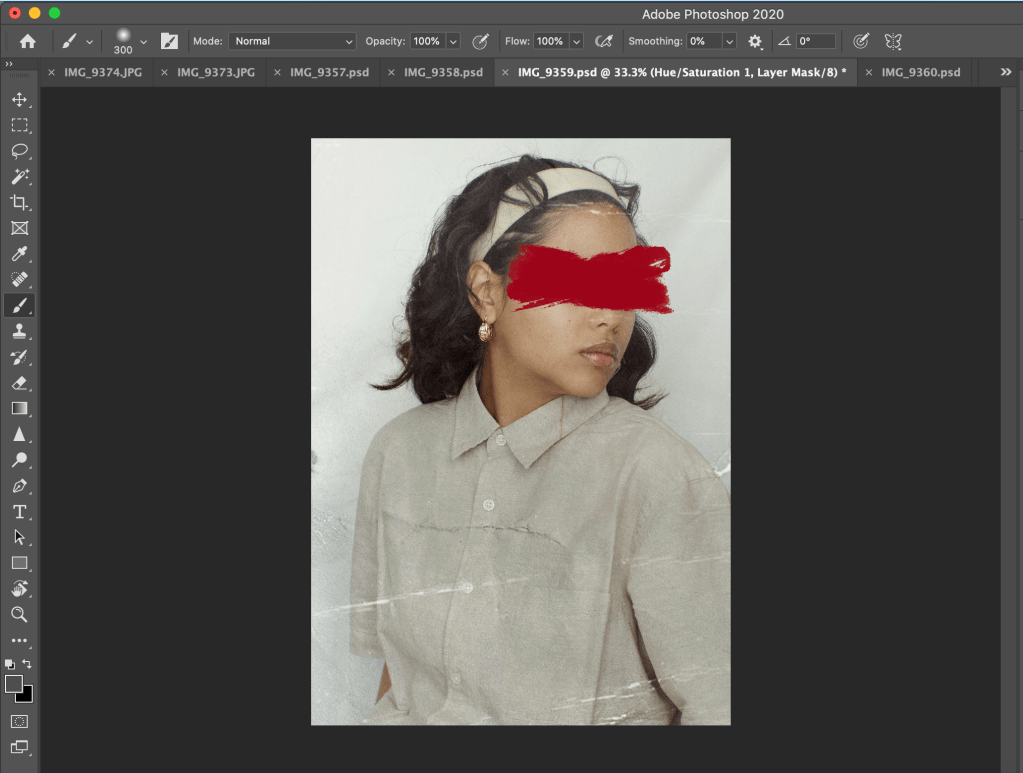Toggle Quick Mask mode
Viewport: 1023px width, 773px height.
[x=19, y=720]
